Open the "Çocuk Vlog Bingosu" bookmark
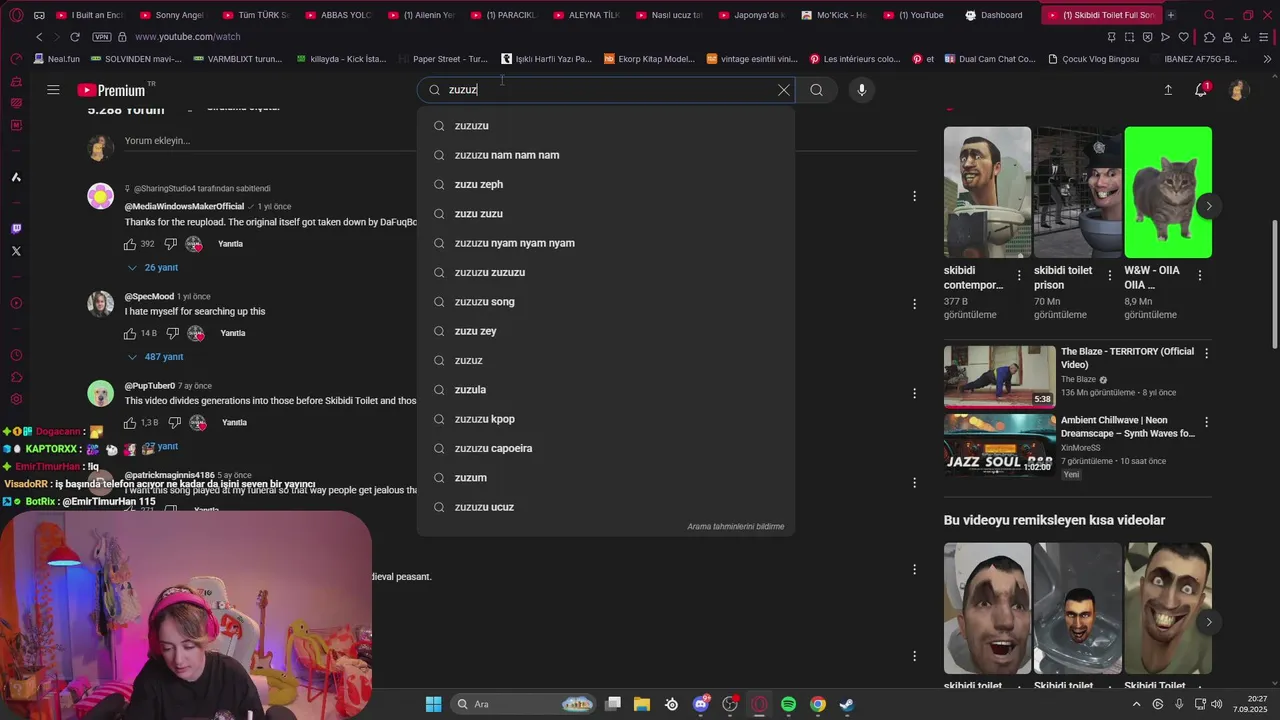This screenshot has height=720, width=1280. [x=1094, y=59]
